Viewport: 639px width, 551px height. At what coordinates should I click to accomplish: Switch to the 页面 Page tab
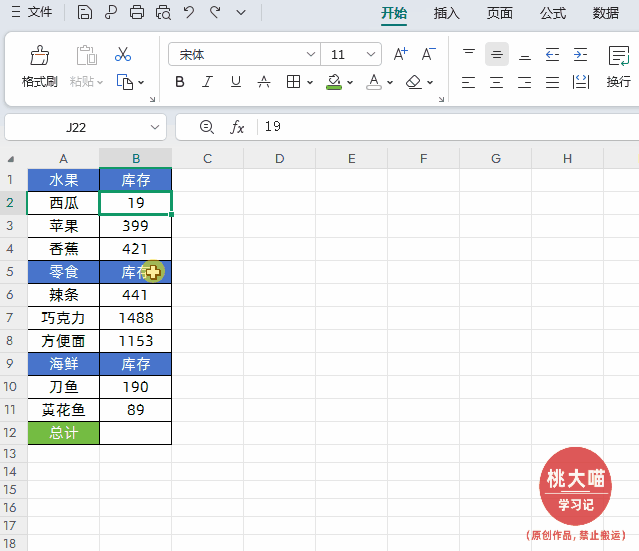tap(499, 13)
